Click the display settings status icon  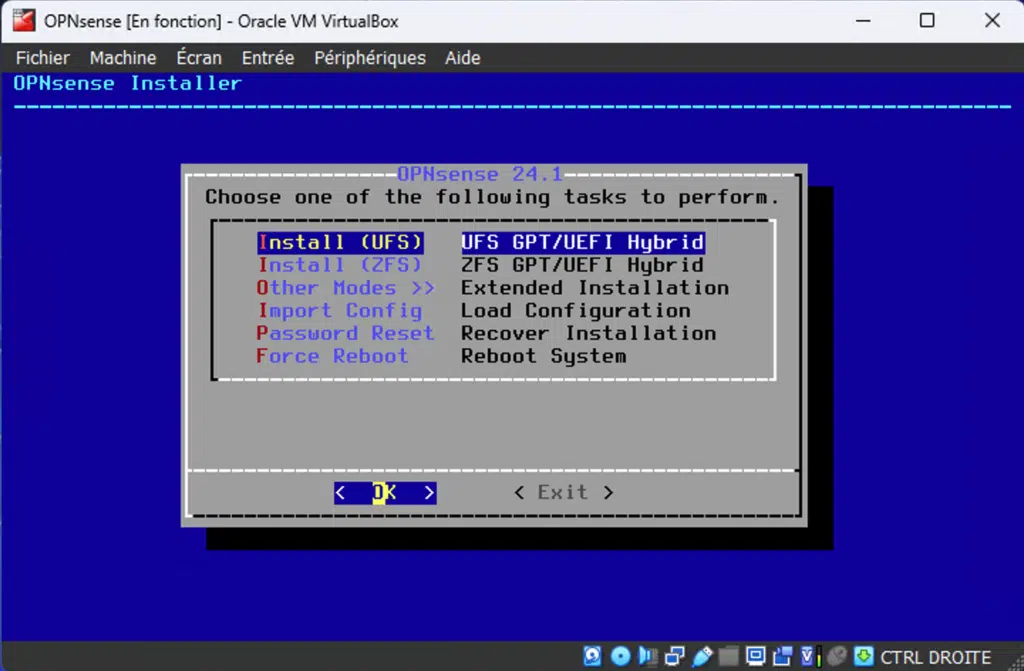click(756, 655)
